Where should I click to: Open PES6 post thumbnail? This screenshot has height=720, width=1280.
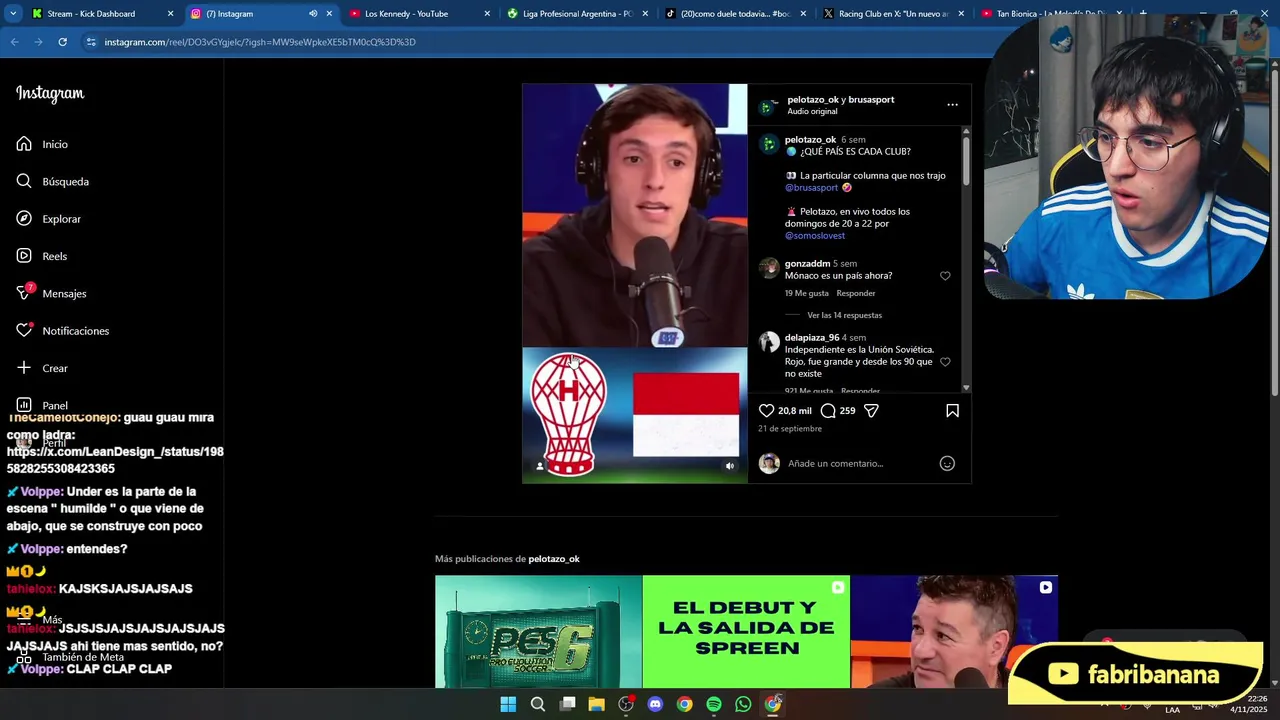[538, 632]
